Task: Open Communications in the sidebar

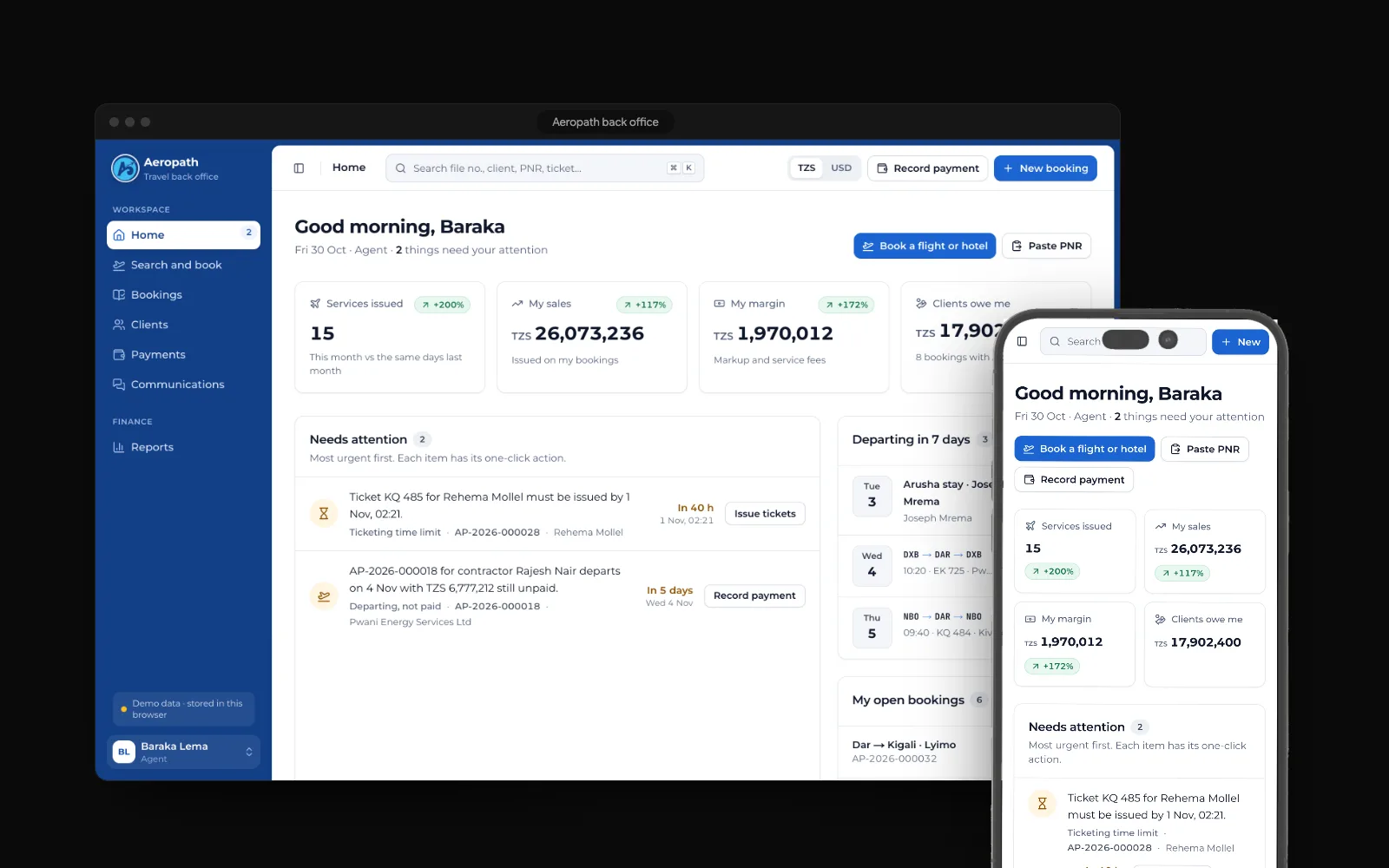Action: (x=183, y=385)
